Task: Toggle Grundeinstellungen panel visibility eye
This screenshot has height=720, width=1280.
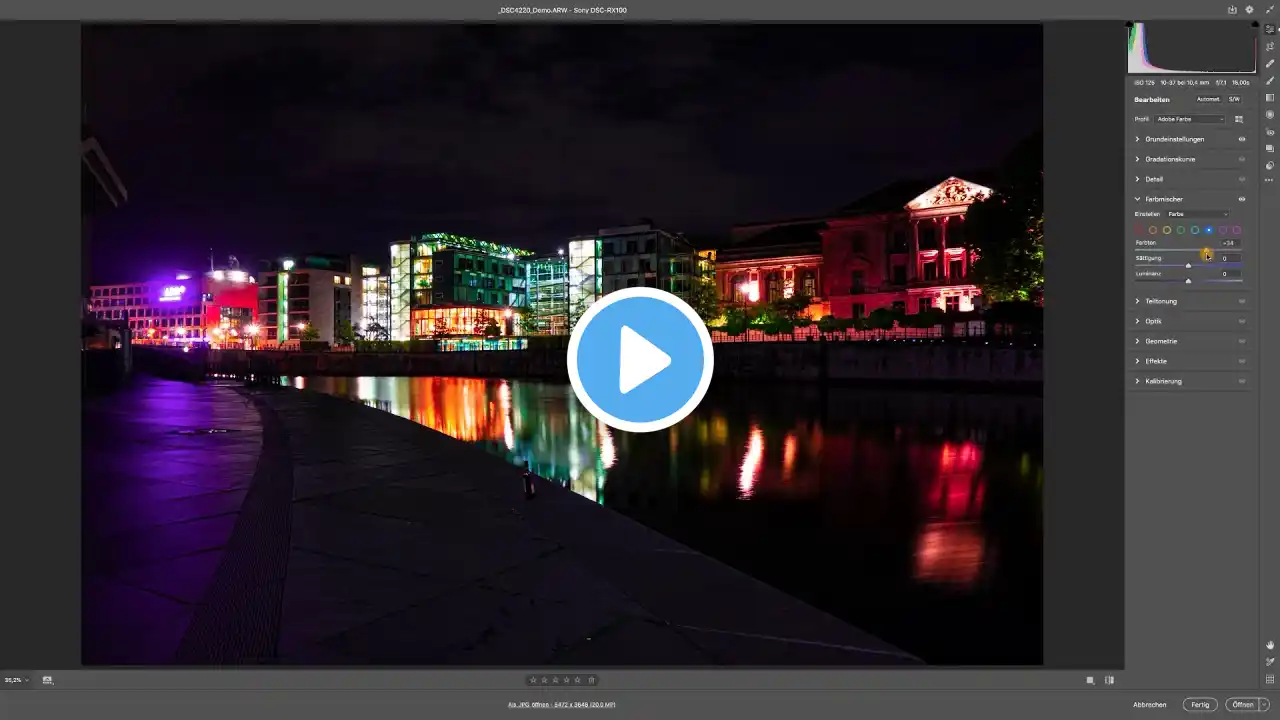Action: (1242, 139)
